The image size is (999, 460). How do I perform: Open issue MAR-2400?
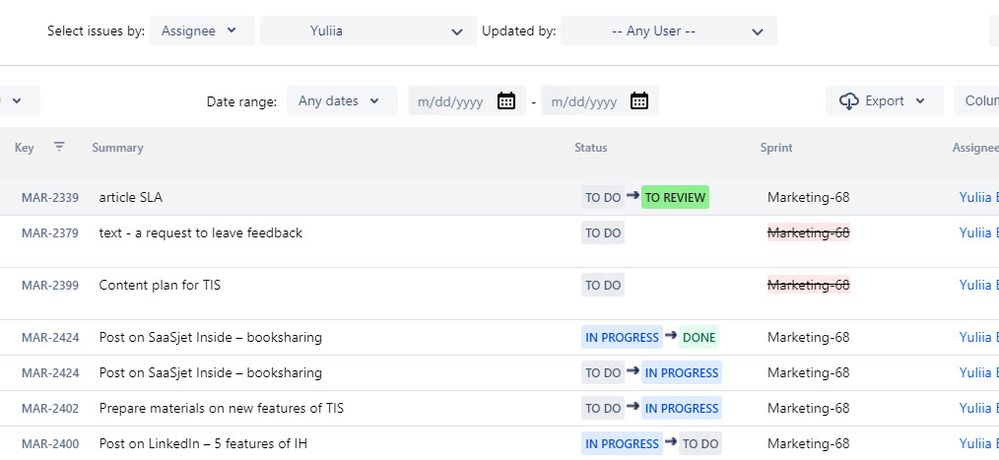(50, 444)
